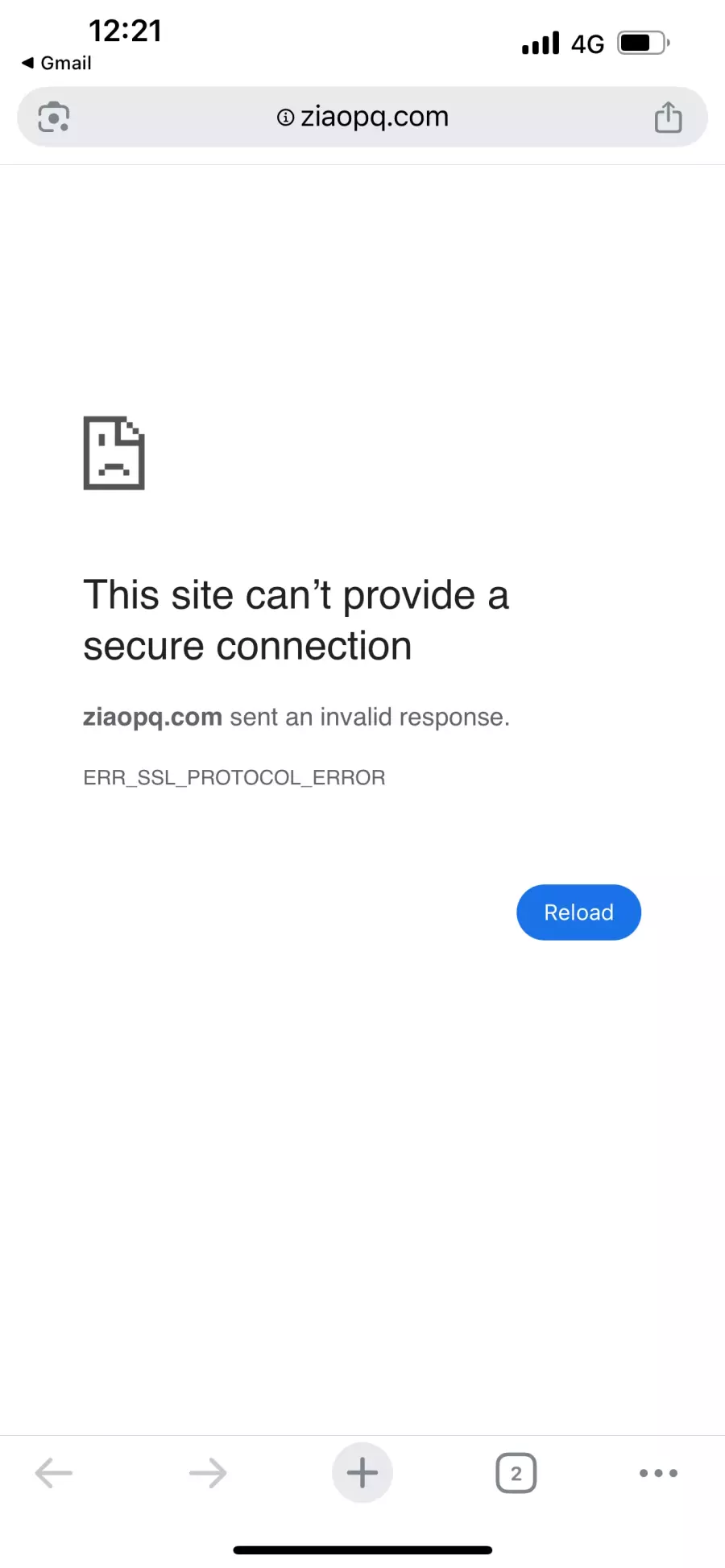
Task: Tap the 12:21 clock
Action: coord(125,31)
